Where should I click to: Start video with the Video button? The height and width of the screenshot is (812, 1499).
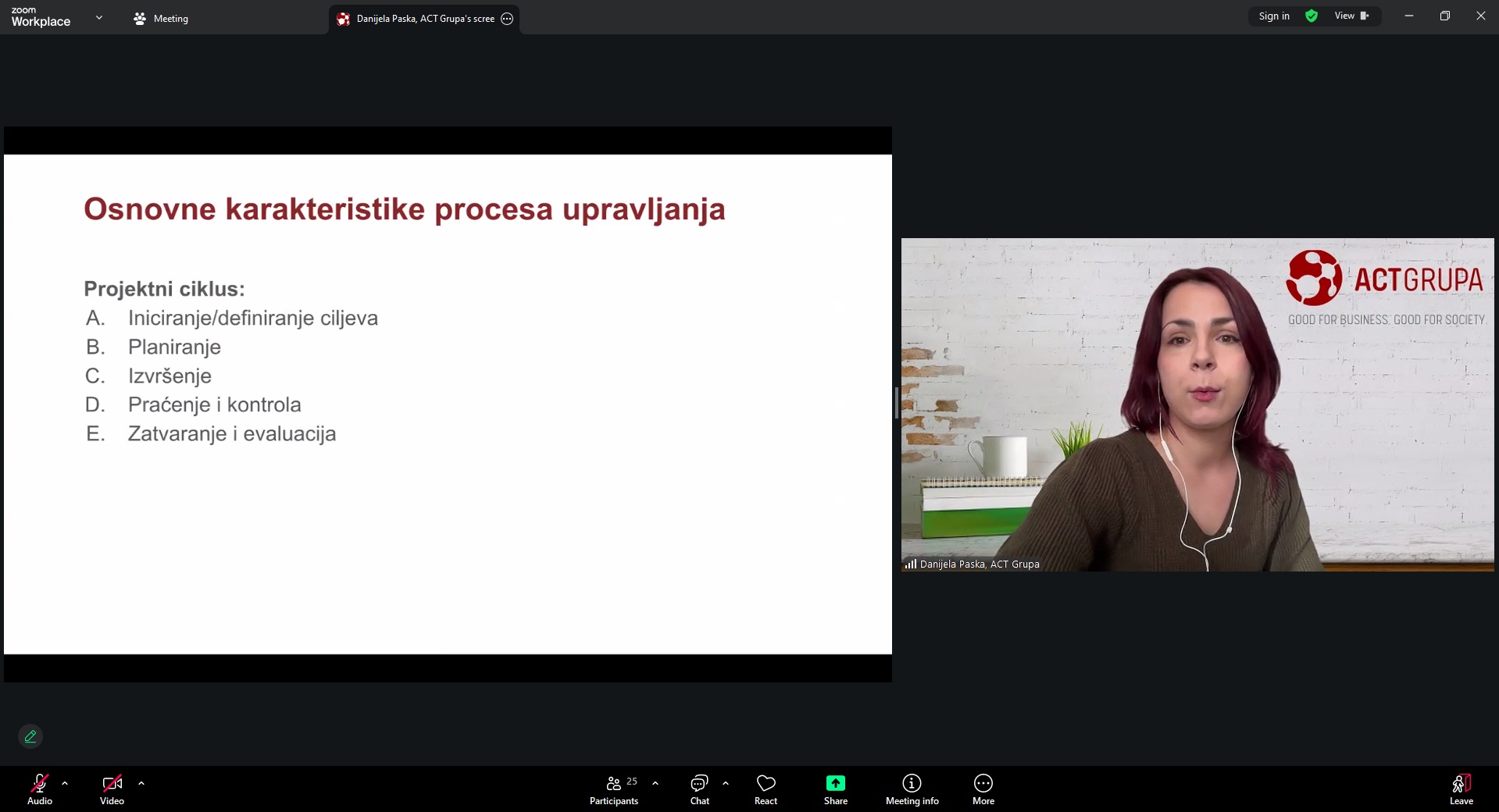[112, 789]
